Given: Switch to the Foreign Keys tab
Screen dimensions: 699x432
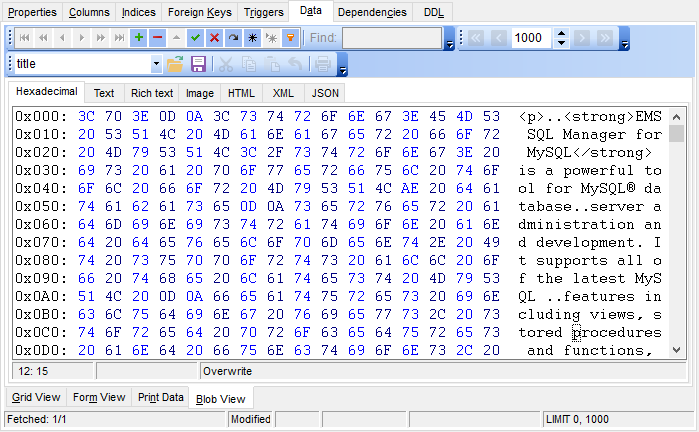Looking at the screenshot, I should coord(200,12).
